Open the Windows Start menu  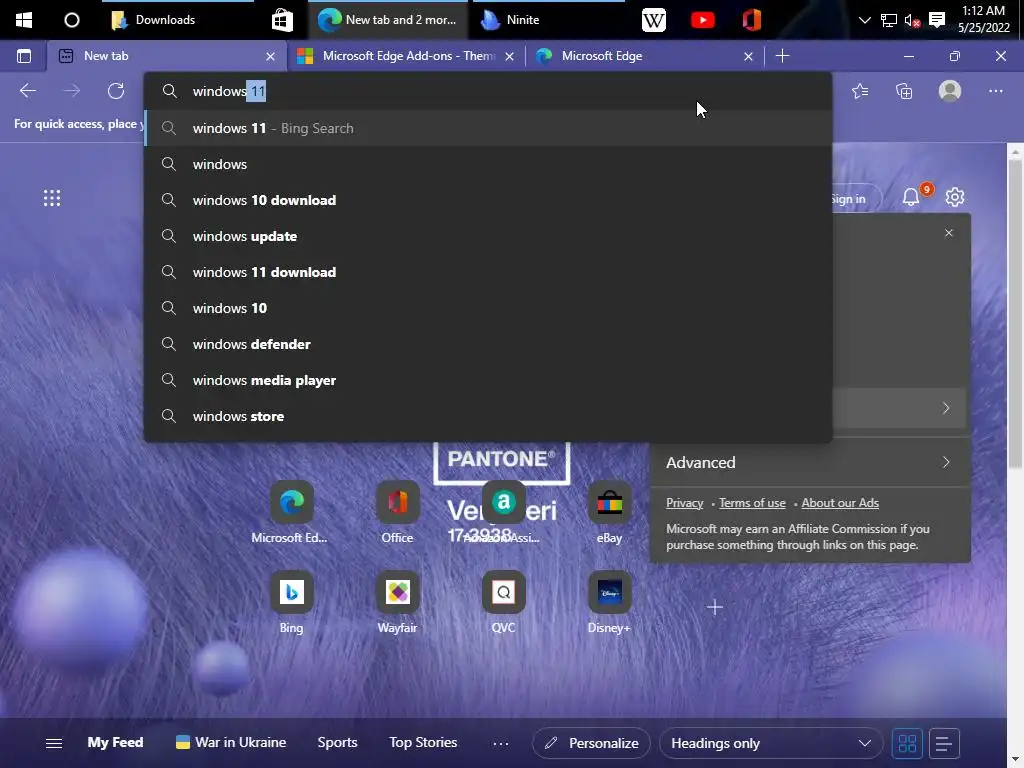pyautogui.click(x=24, y=20)
